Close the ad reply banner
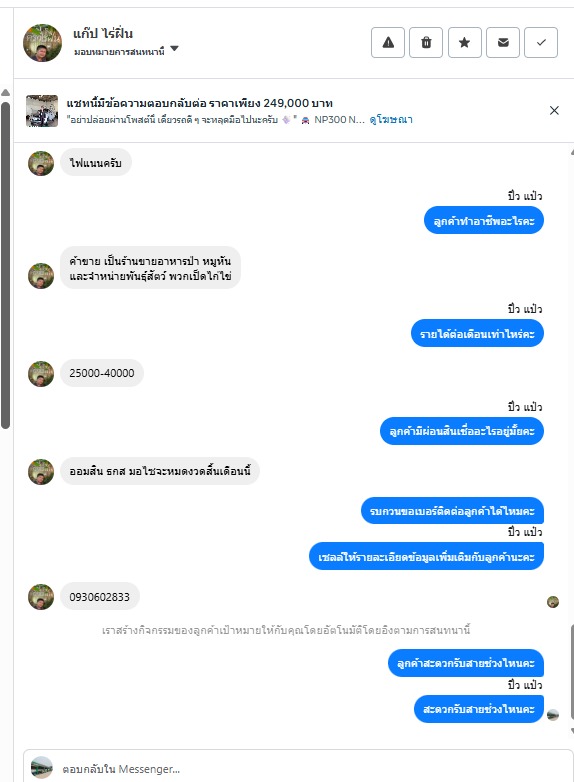The height and width of the screenshot is (782, 574). 554,111
